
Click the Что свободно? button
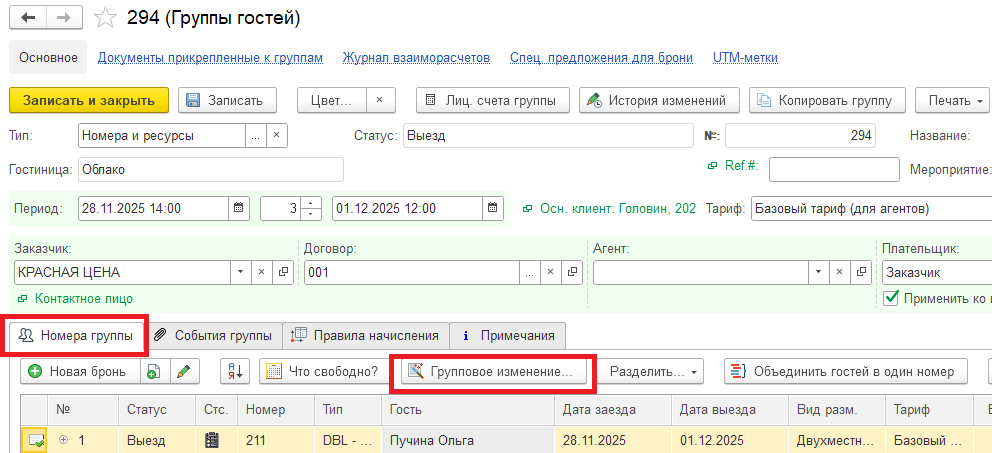[324, 371]
